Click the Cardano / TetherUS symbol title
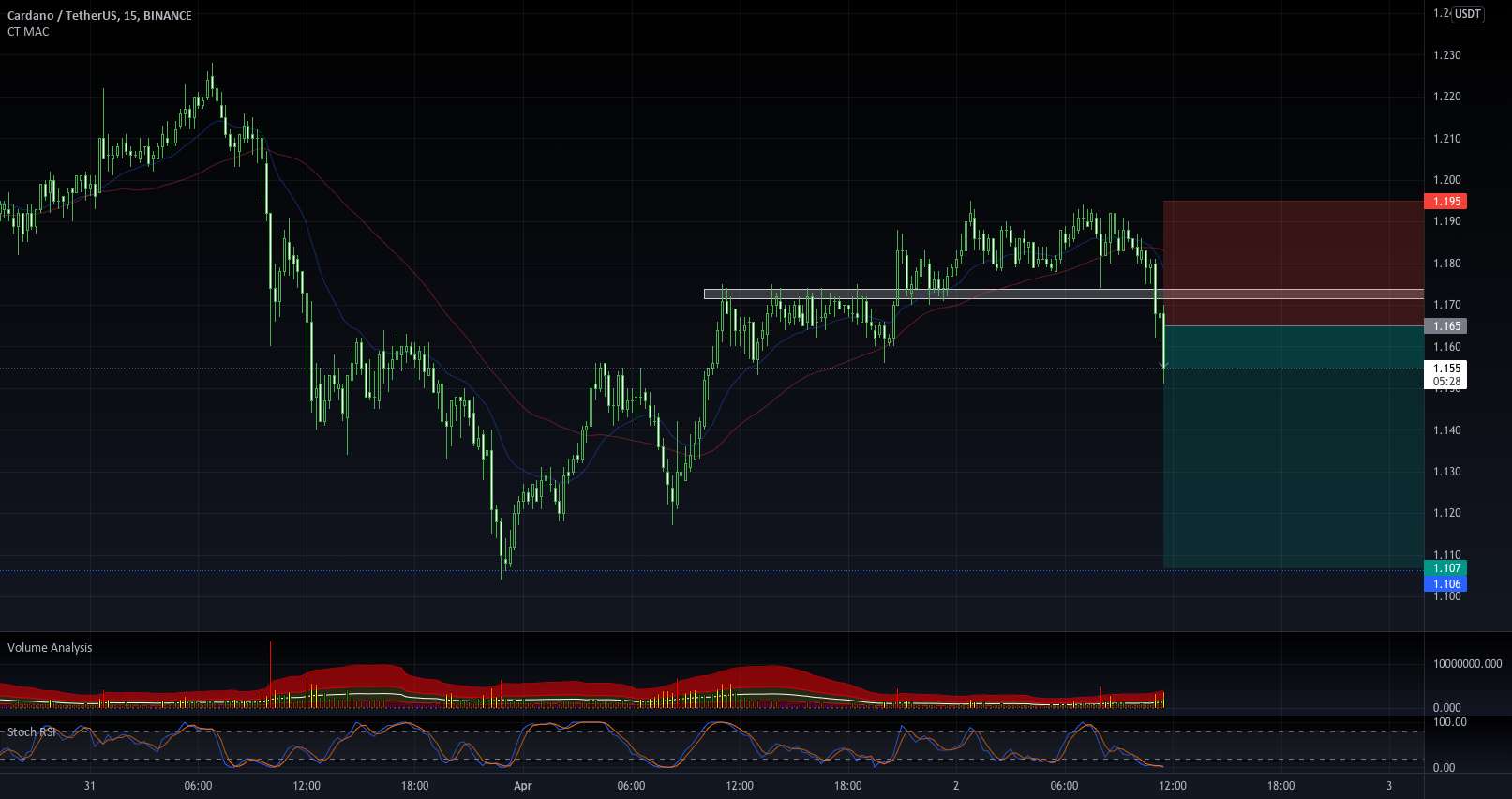This screenshot has width=1512, height=799. [99, 15]
